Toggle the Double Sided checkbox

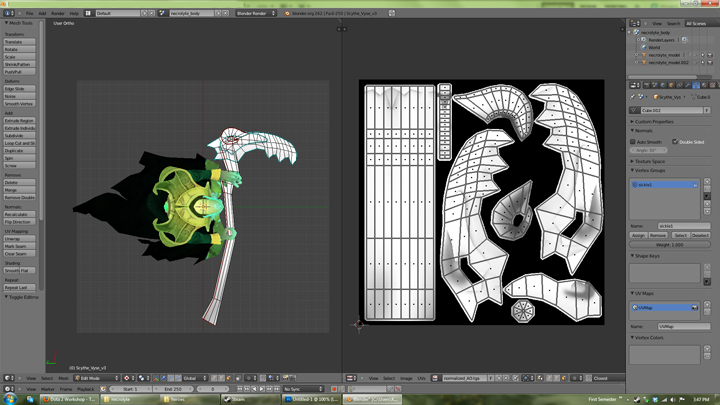[676, 142]
